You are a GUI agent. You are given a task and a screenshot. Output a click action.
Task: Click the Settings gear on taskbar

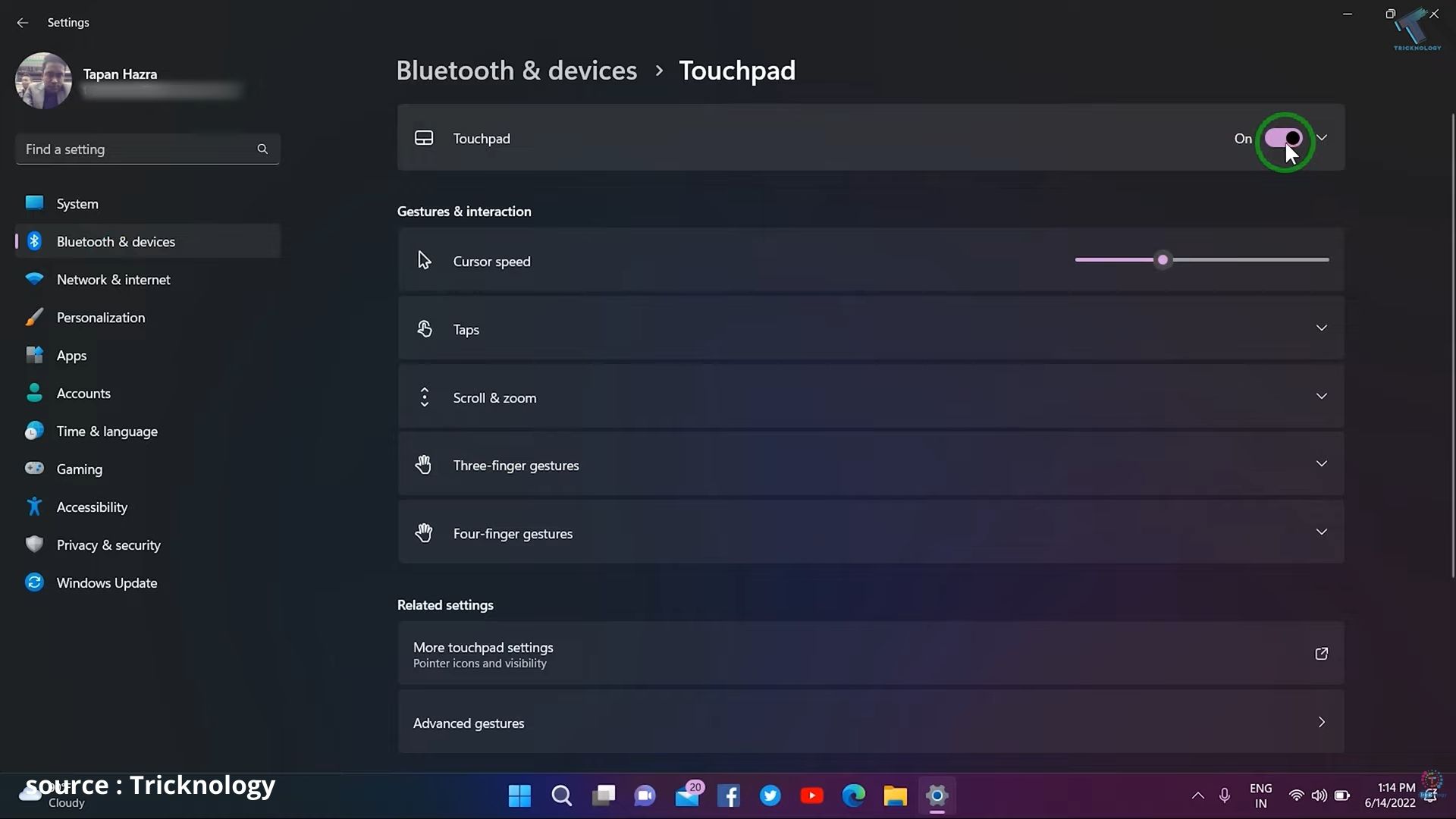pos(937,795)
